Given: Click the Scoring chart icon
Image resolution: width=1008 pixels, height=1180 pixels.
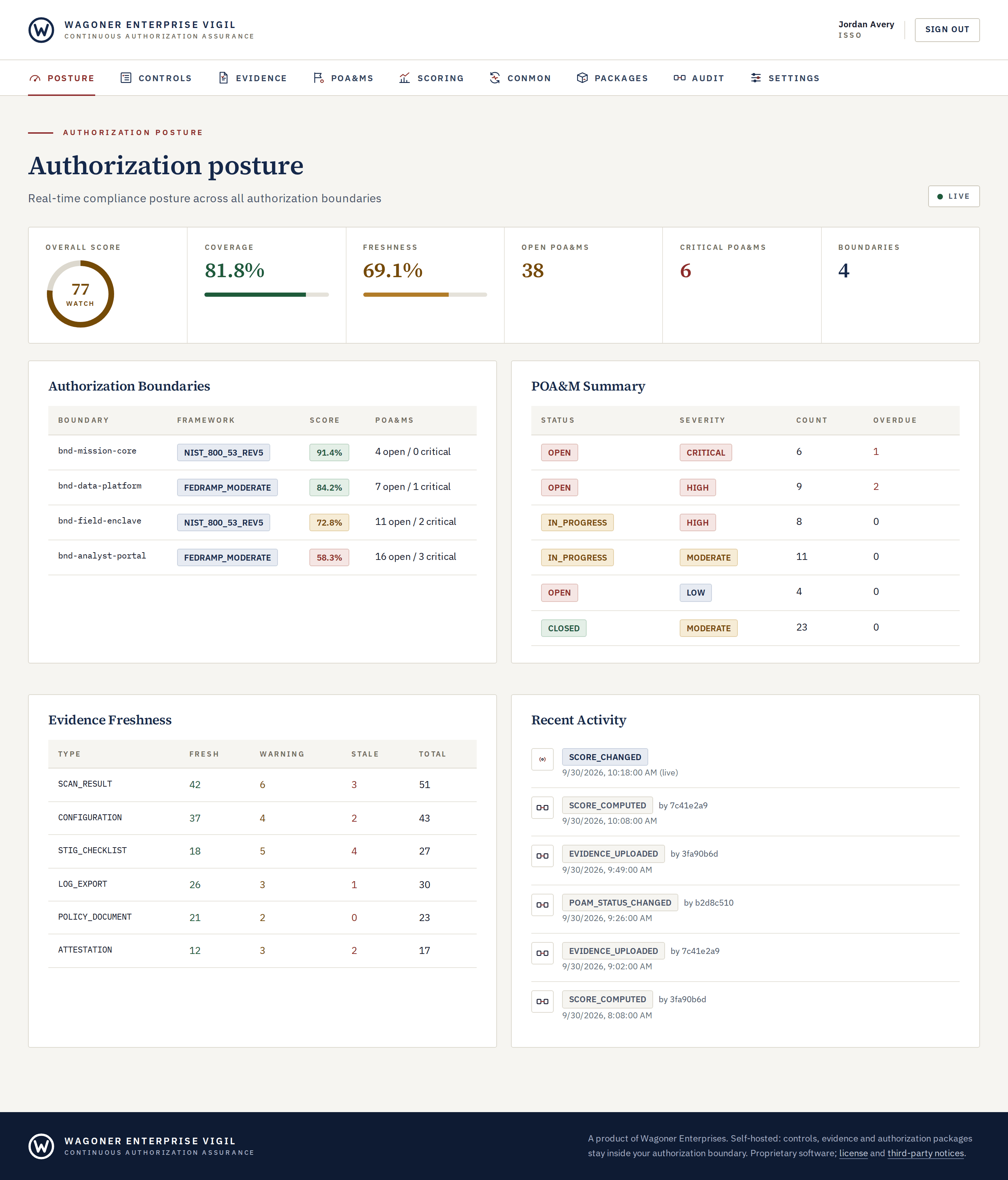Looking at the screenshot, I should click(x=404, y=78).
